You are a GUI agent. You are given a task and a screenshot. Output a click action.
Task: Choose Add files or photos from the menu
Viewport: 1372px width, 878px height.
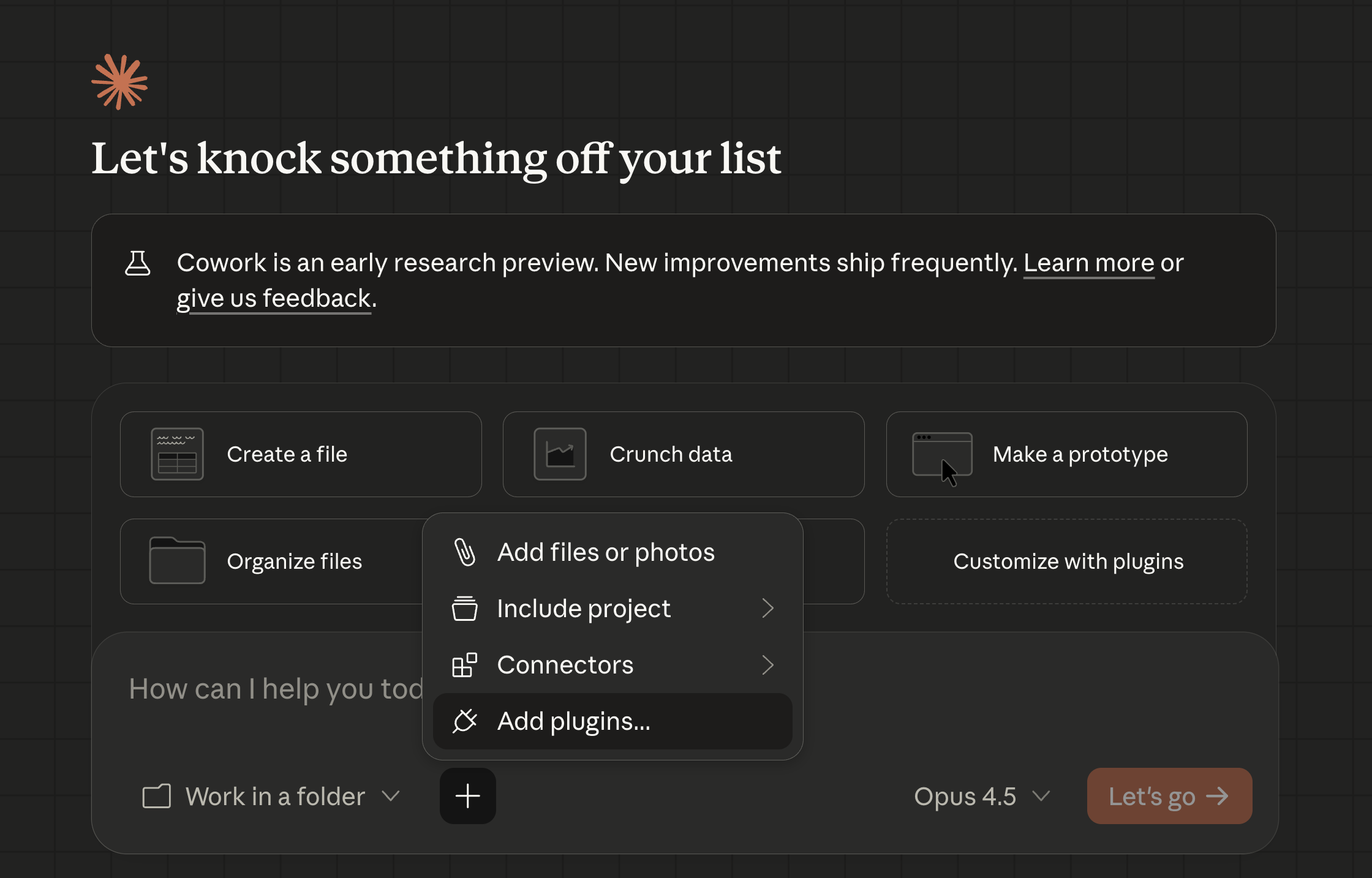pos(606,552)
